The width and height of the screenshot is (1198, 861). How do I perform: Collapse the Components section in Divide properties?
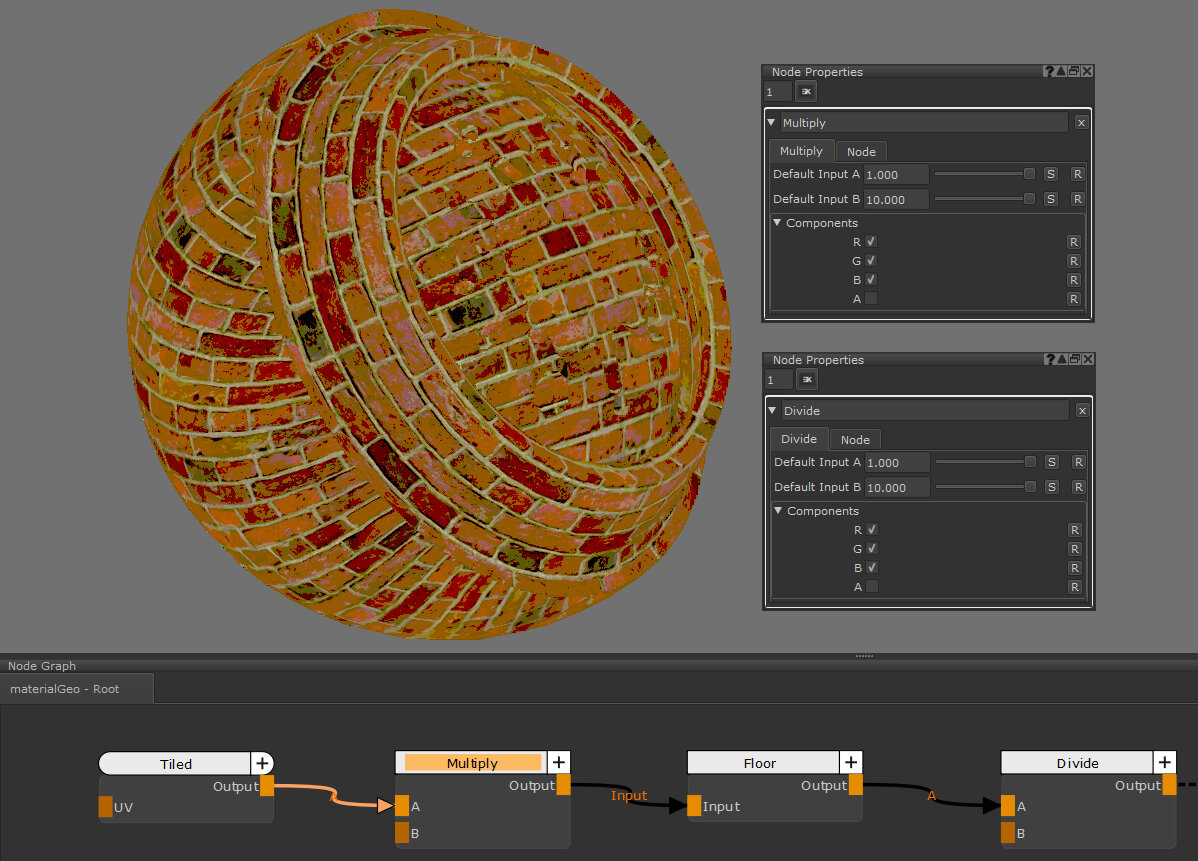click(x=779, y=511)
